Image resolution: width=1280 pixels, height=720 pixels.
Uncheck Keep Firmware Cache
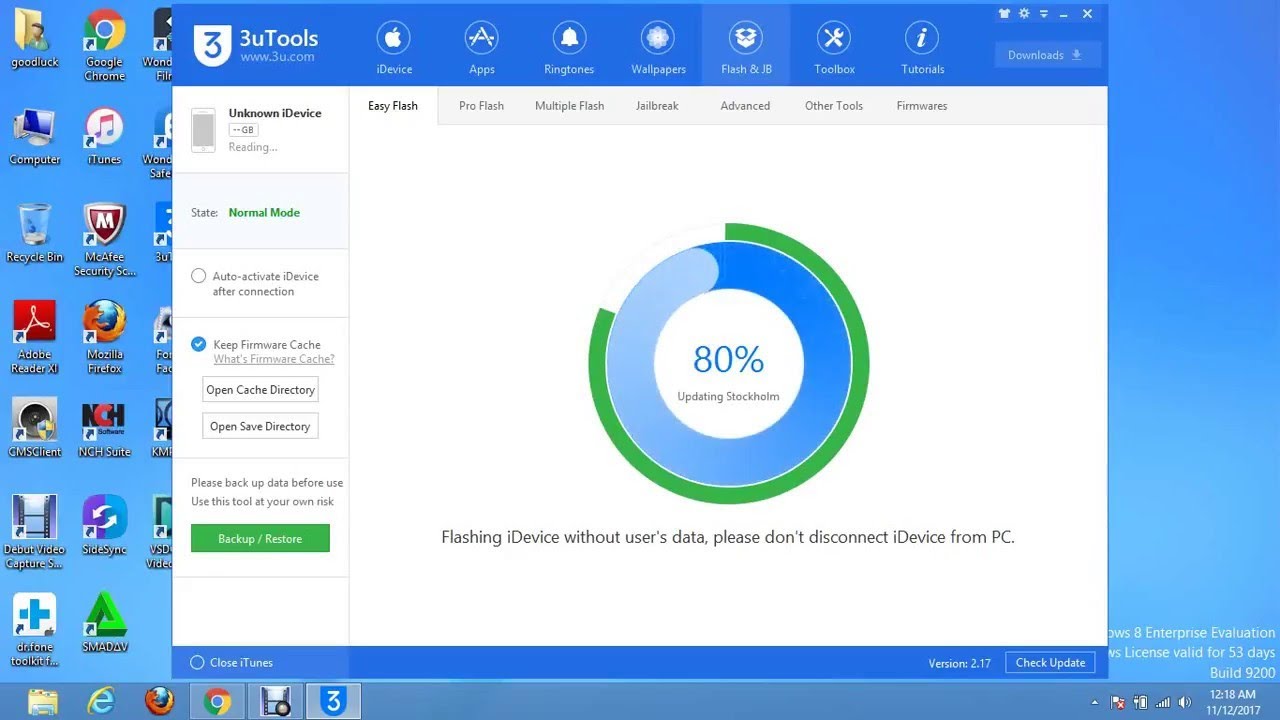pyautogui.click(x=199, y=344)
